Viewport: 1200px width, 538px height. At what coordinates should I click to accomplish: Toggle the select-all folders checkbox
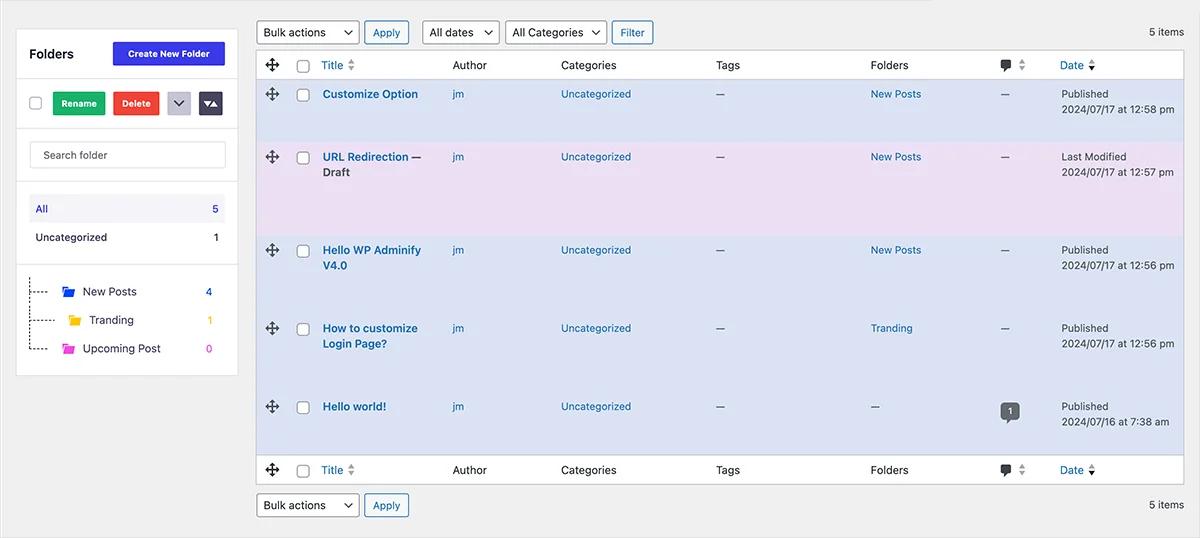36,103
